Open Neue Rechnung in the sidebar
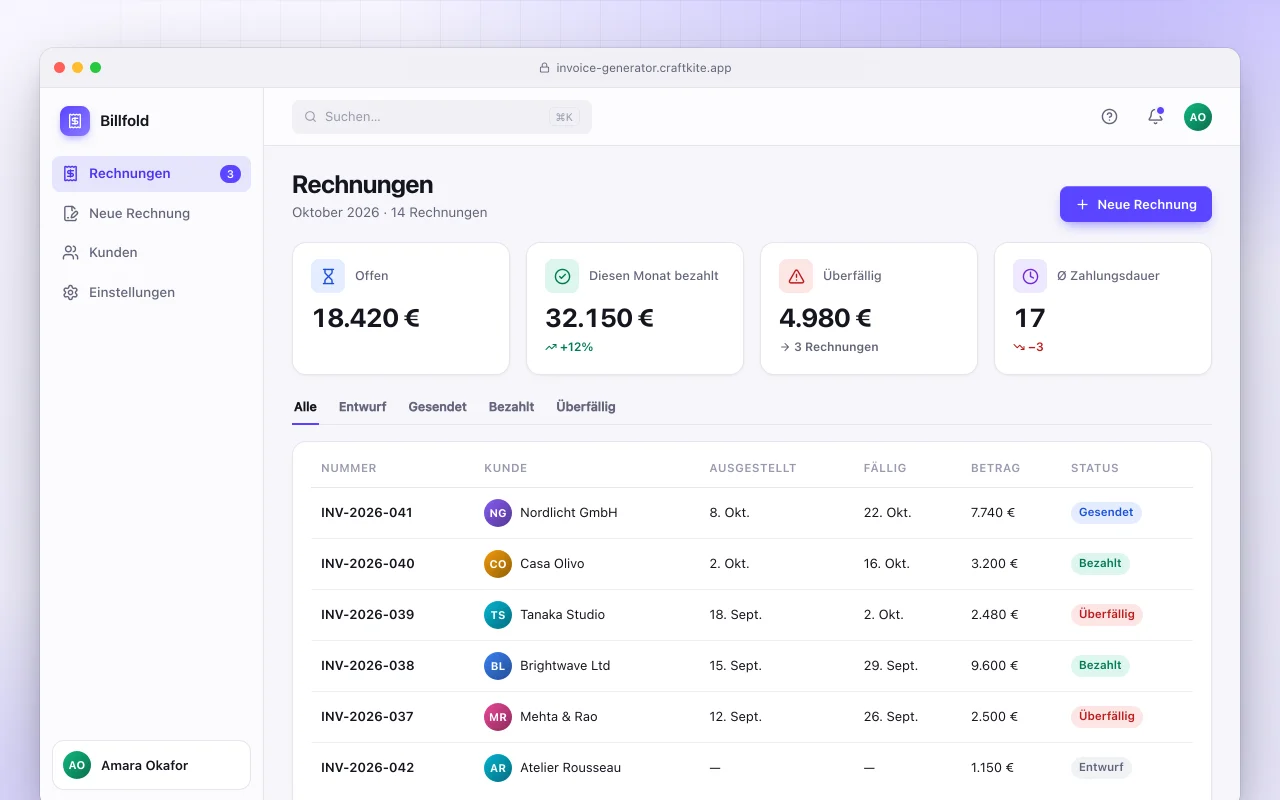 pos(151,213)
